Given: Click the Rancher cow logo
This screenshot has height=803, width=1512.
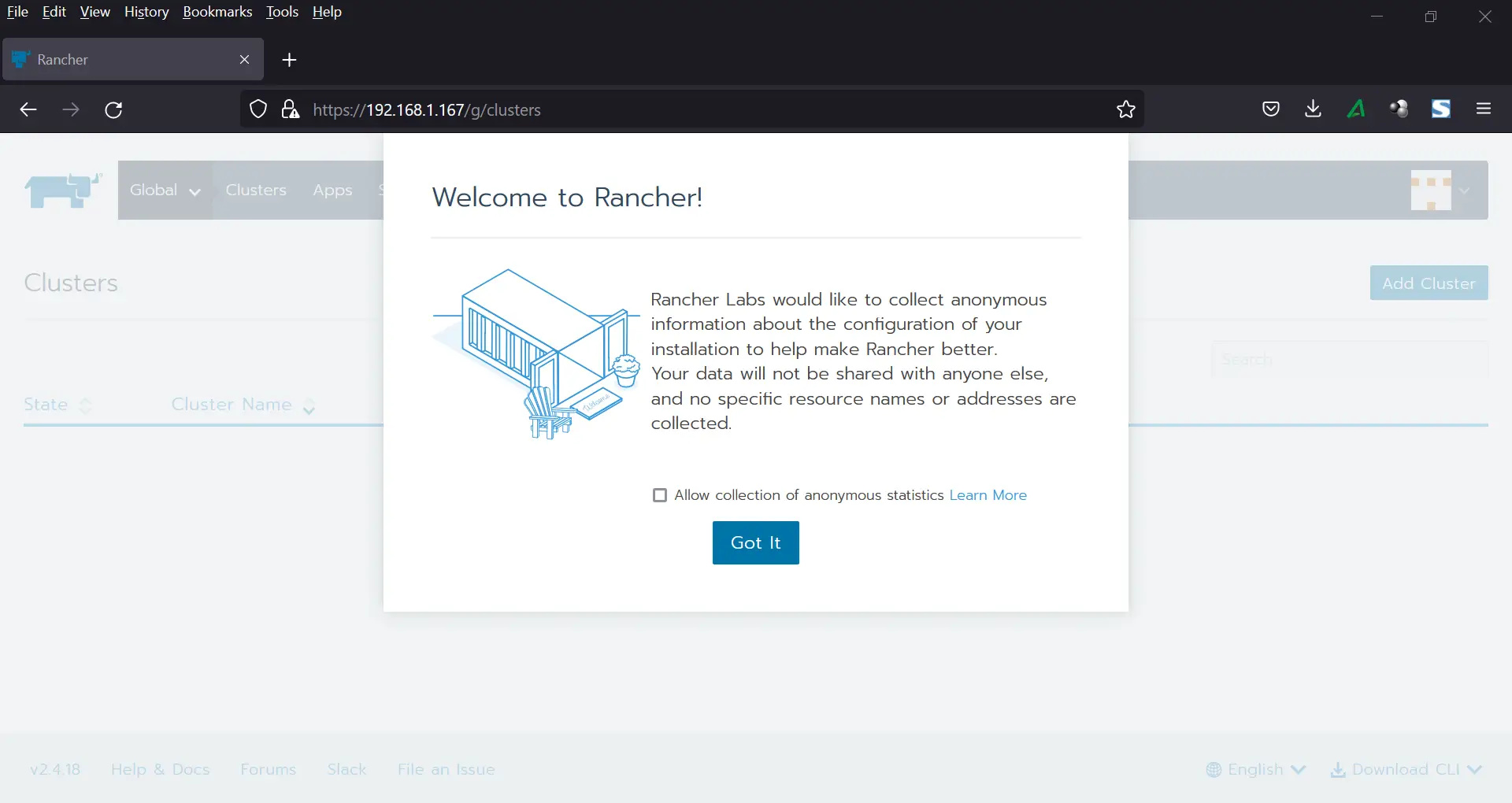Looking at the screenshot, I should [63, 191].
